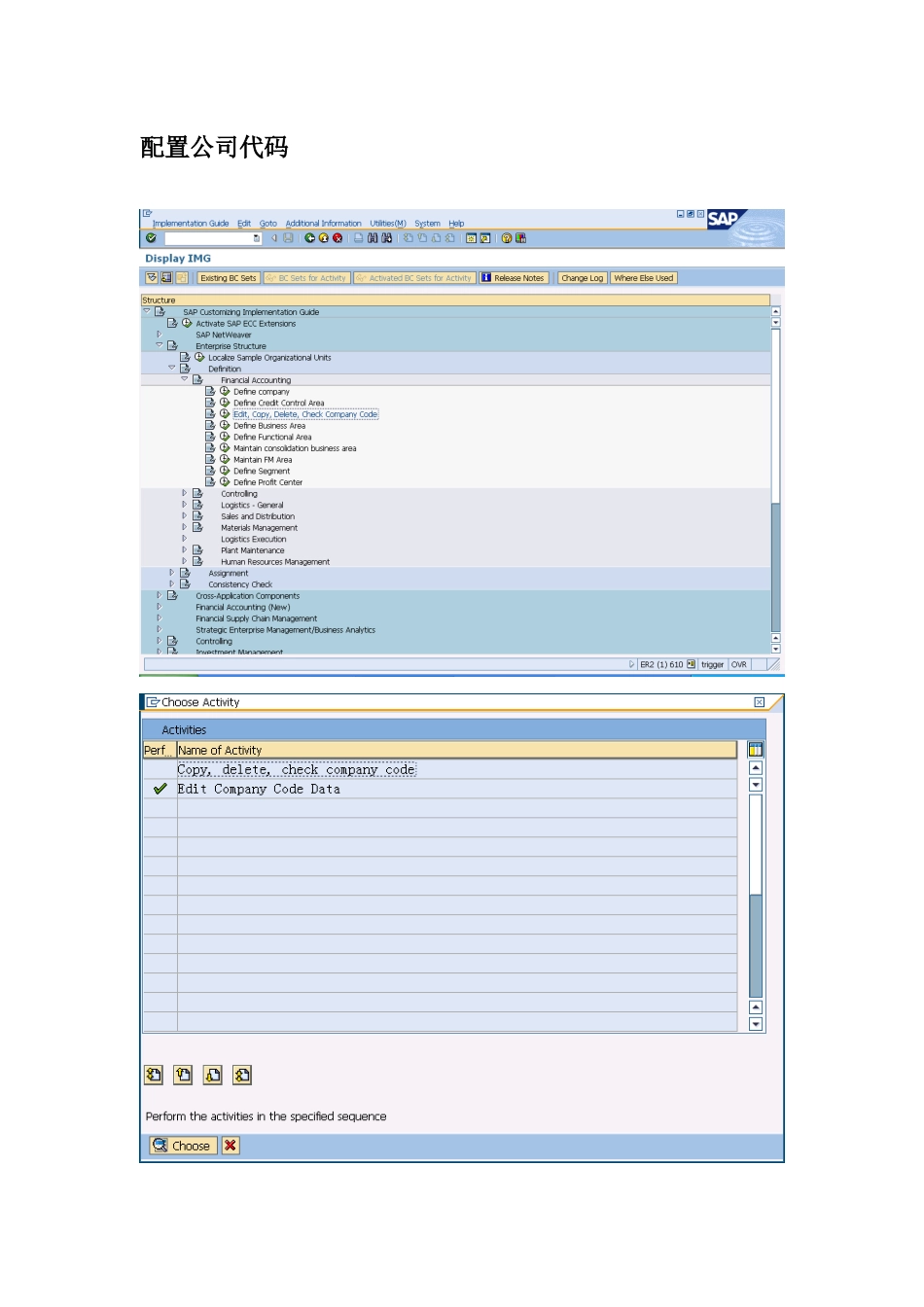
Task: Click the red Cancel icon in toolbar
Action: 338,237
